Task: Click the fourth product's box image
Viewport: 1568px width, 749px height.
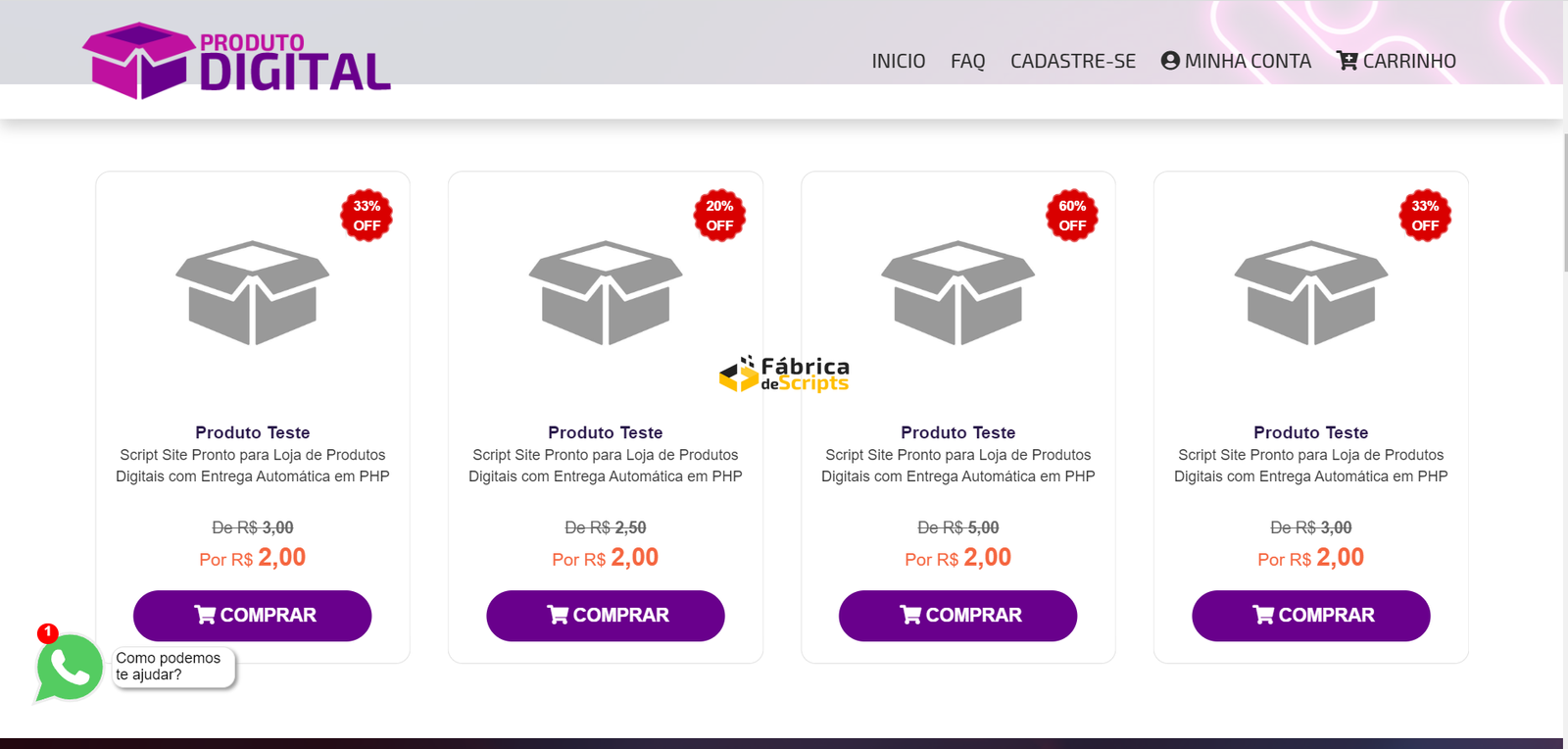Action: coord(1310,292)
